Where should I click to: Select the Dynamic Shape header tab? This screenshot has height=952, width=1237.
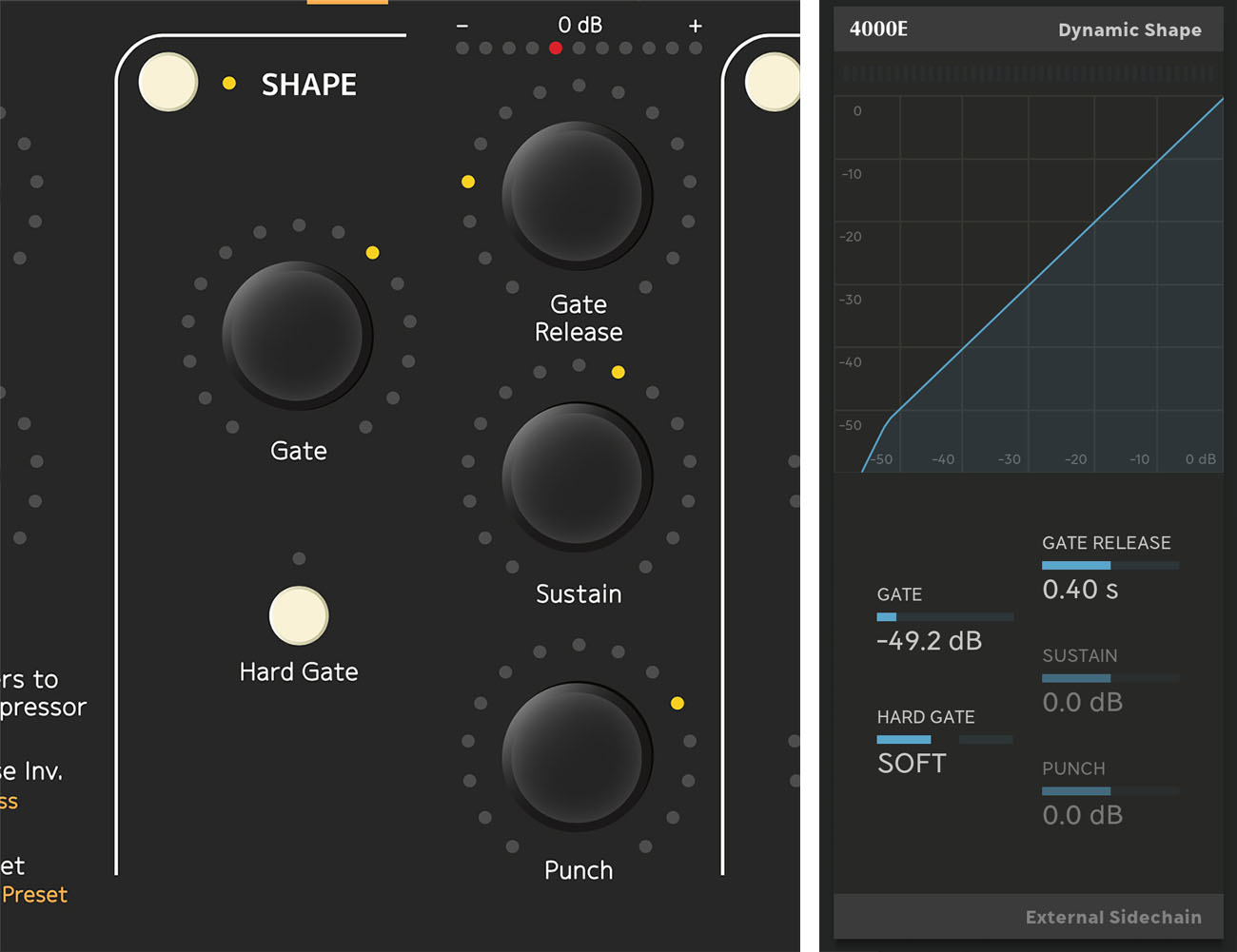(1129, 29)
